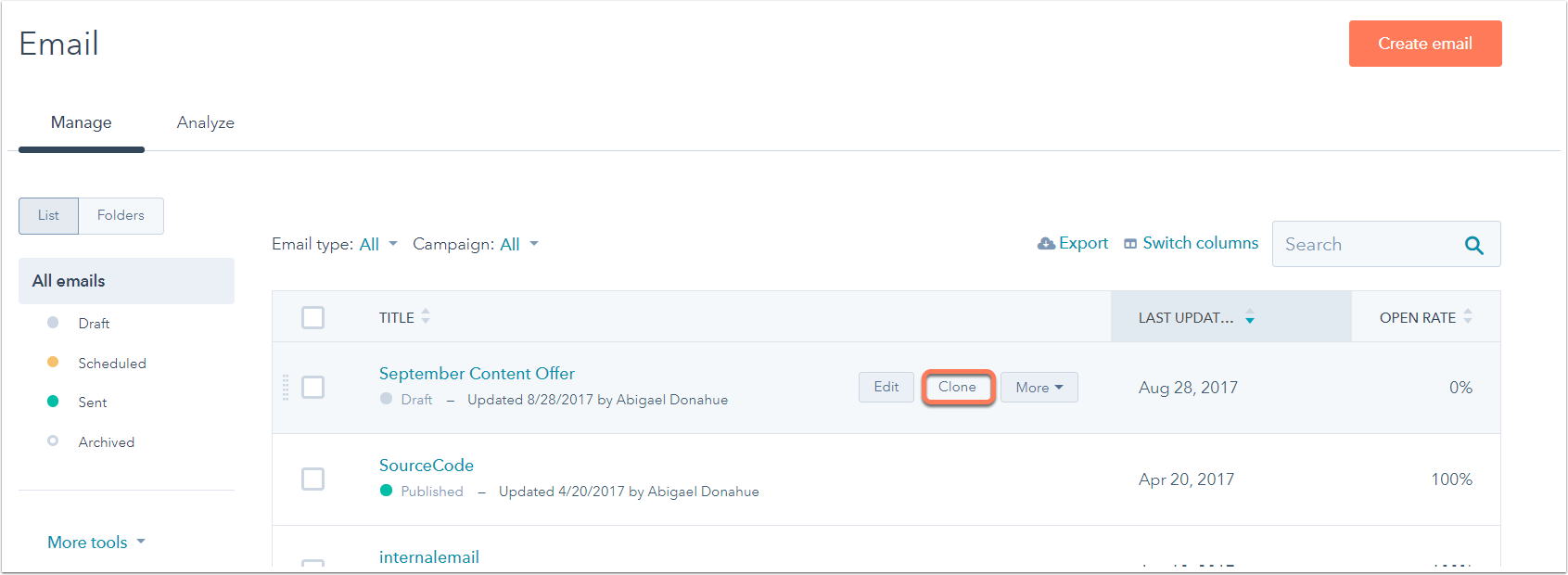Click the hollow Archived status dot

tap(53, 441)
